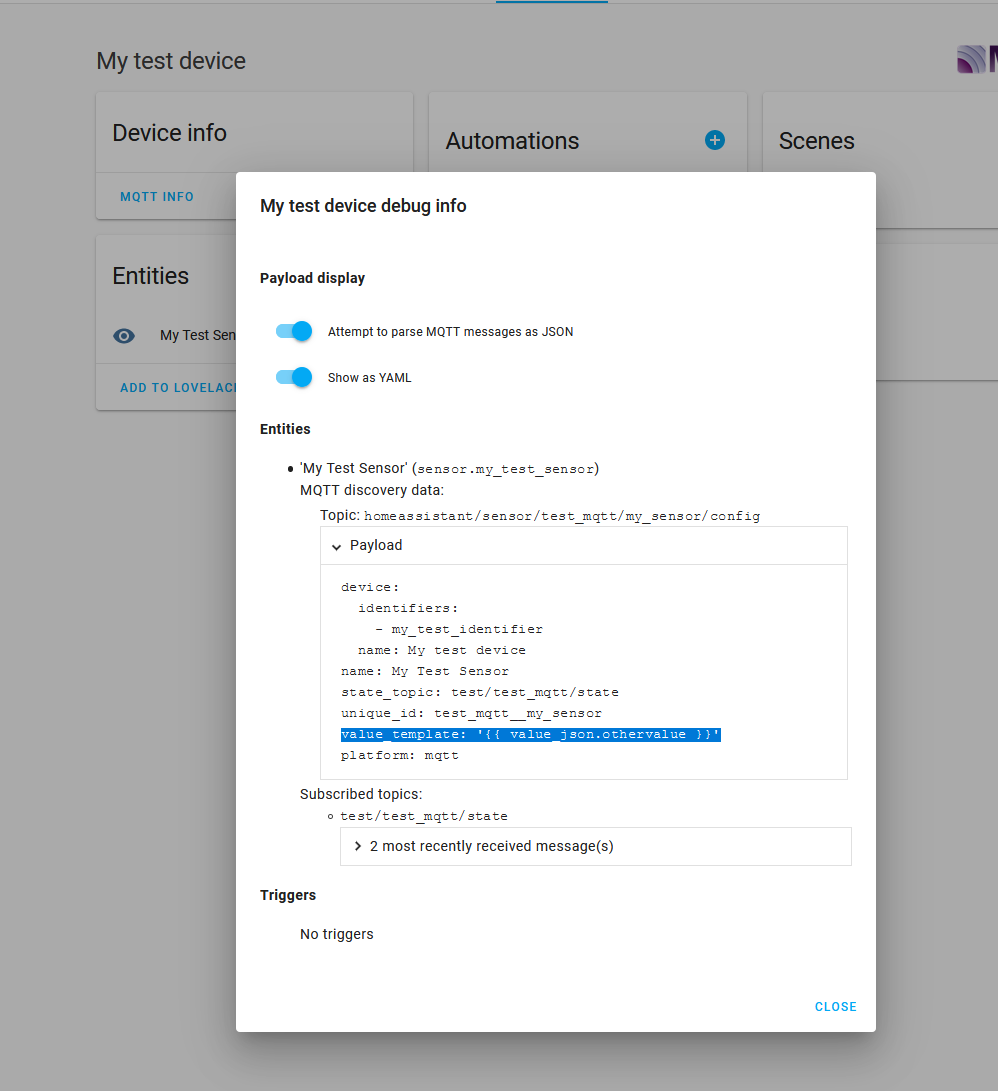Collapse the Payload section chevron

[337, 546]
